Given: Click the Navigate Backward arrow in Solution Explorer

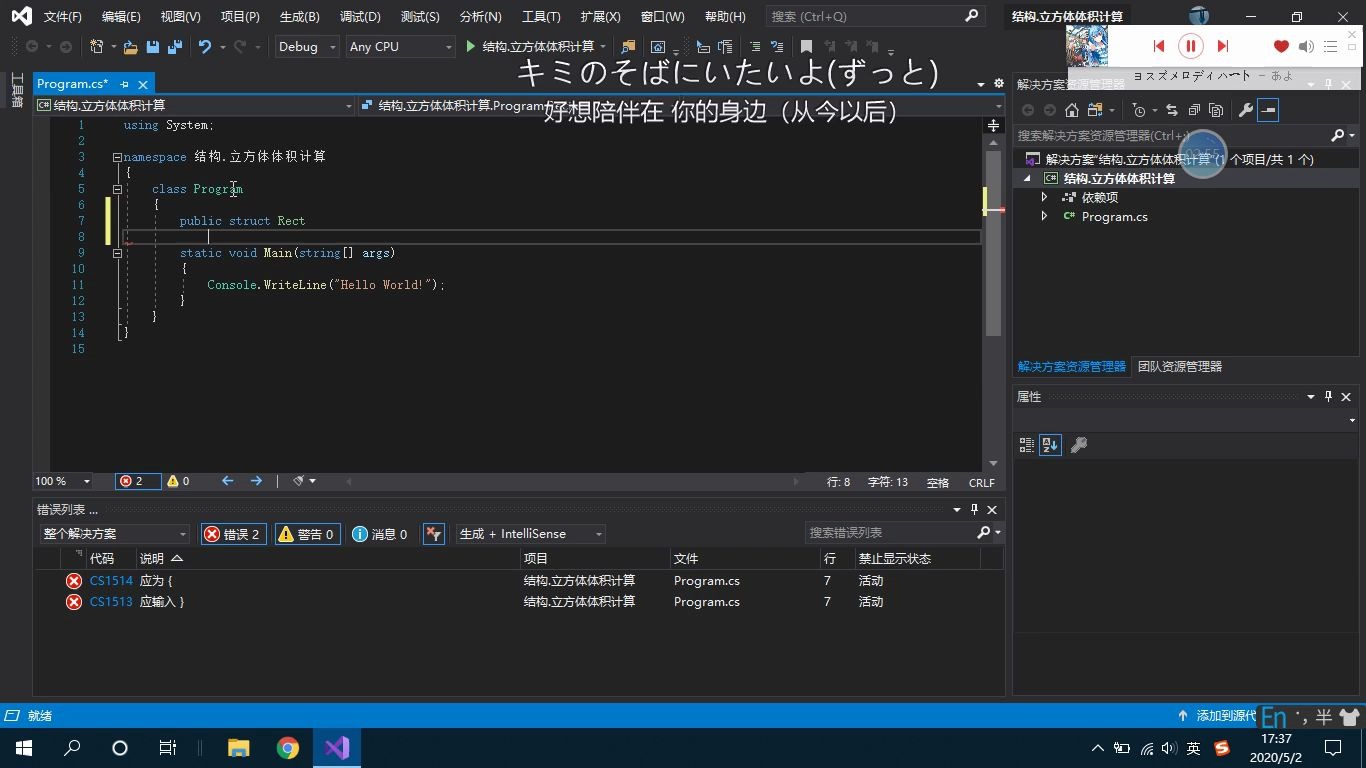Looking at the screenshot, I should pos(1028,110).
